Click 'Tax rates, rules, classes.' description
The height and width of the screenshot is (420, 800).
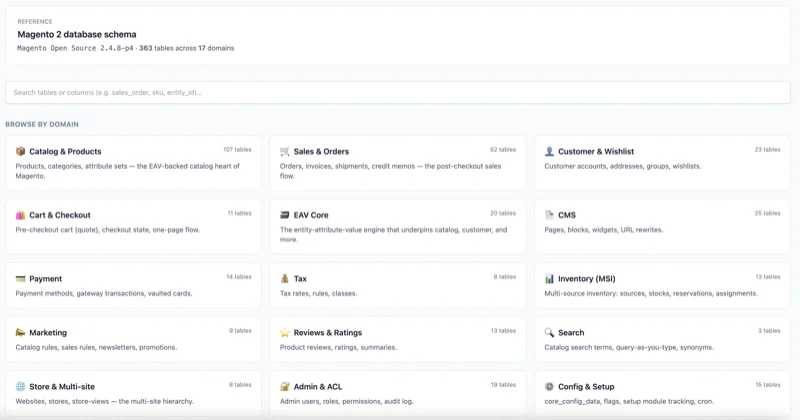[x=318, y=293]
